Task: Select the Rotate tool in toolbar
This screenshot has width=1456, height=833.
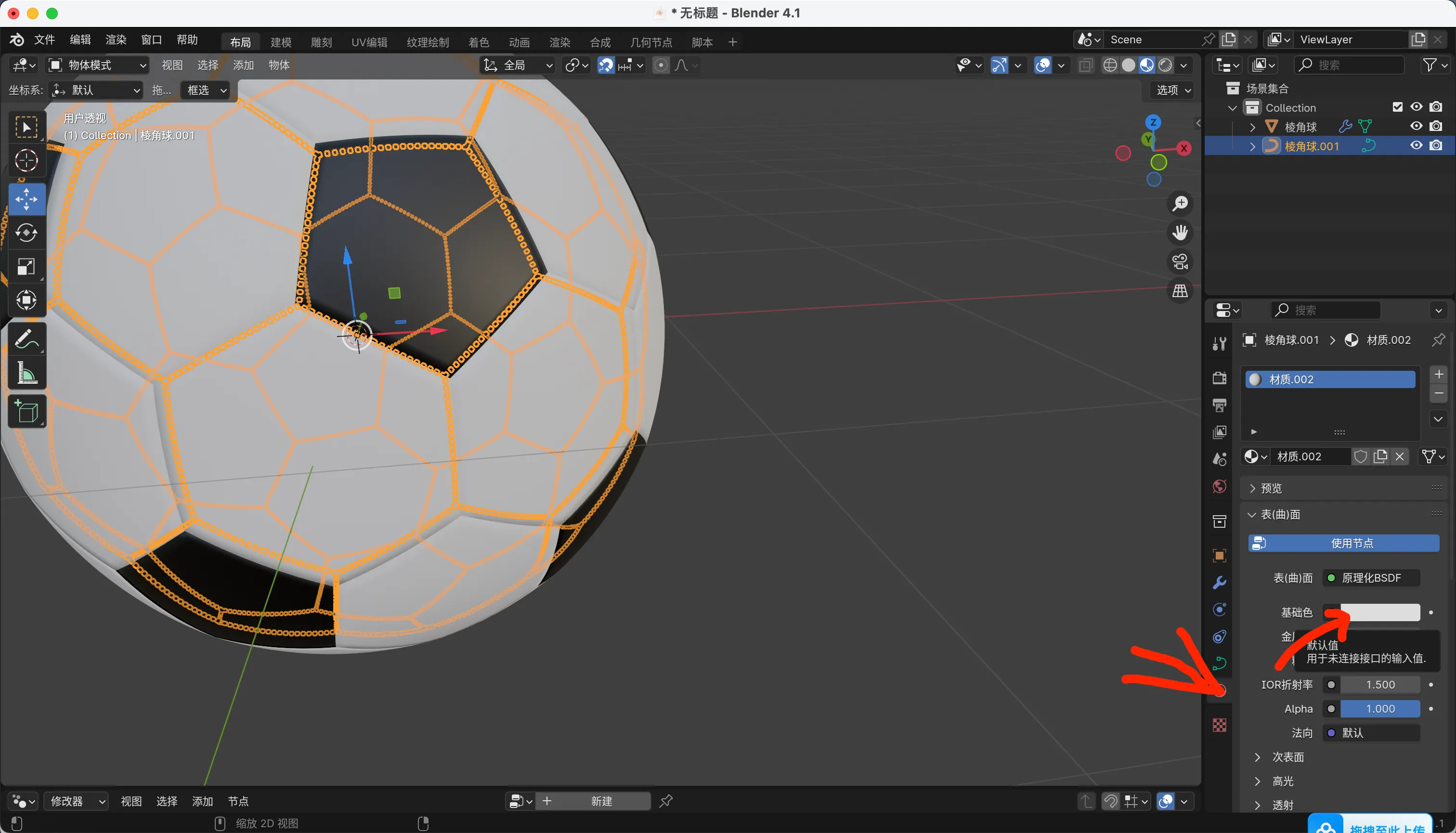Action: click(26, 233)
